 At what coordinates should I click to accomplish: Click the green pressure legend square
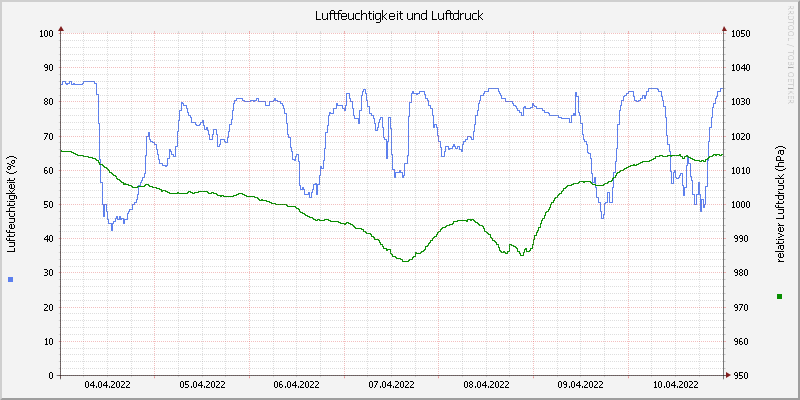779,296
